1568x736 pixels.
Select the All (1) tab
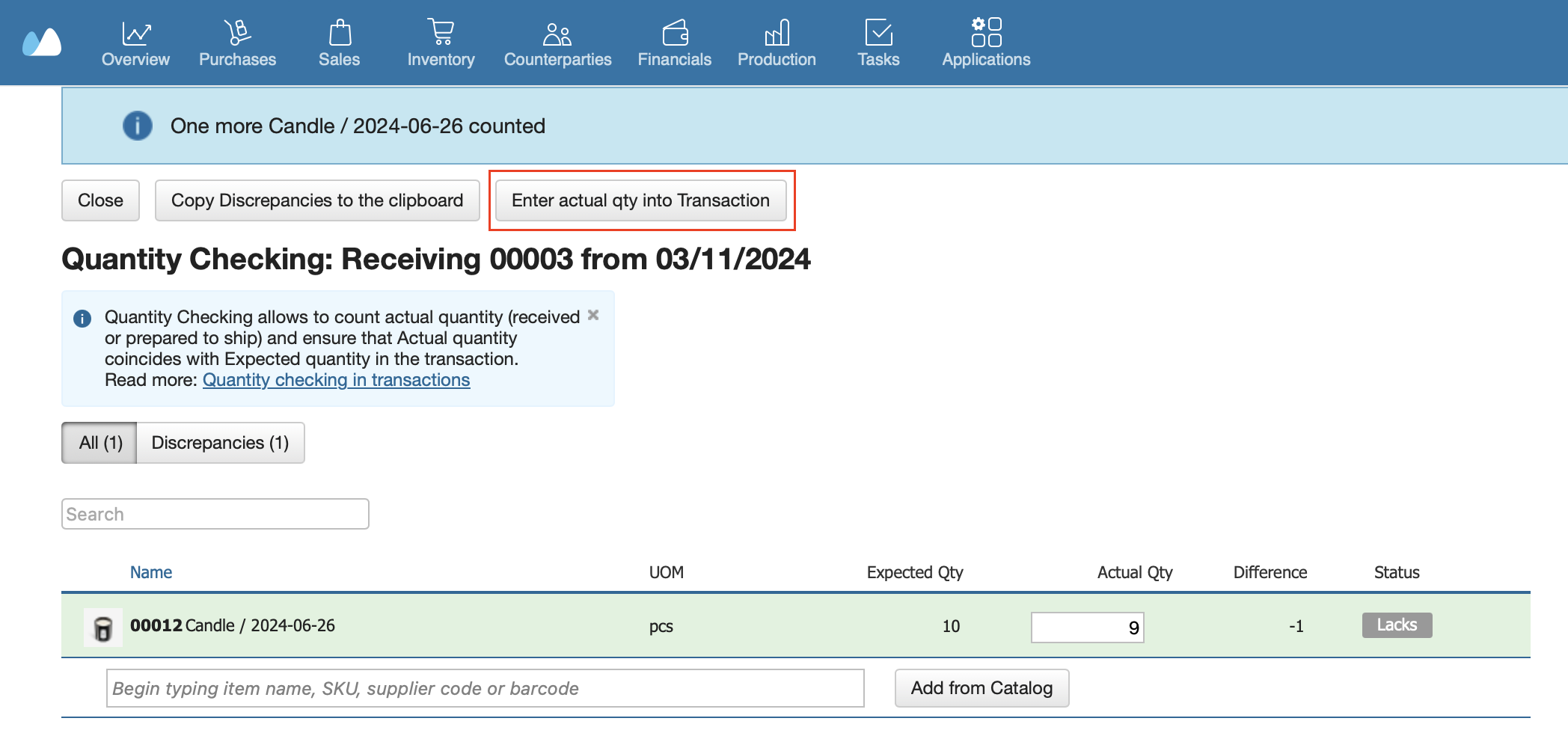(x=100, y=443)
